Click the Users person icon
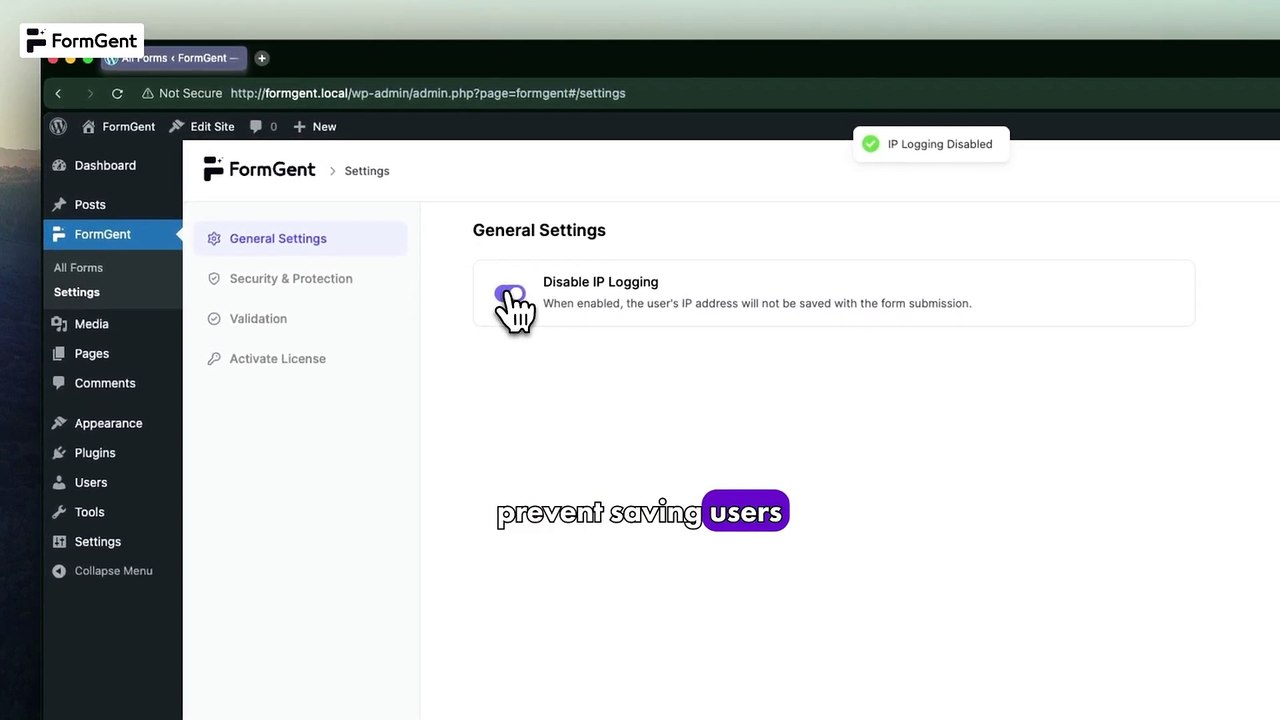Viewport: 1280px width, 720px height. point(59,482)
